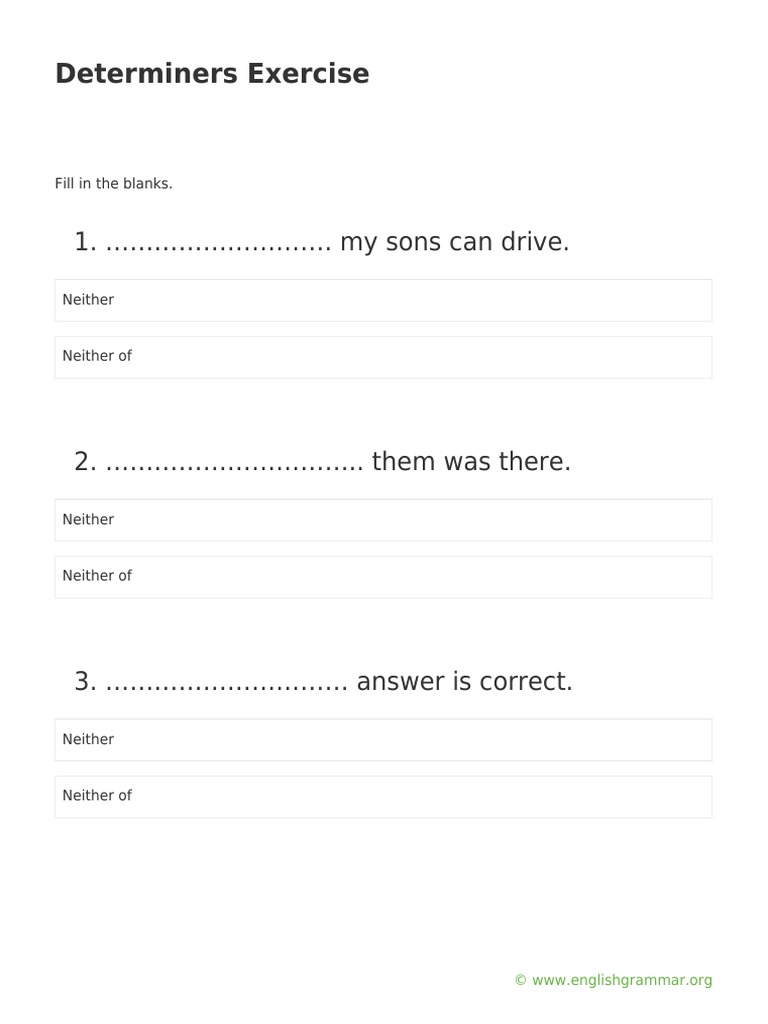Viewport: 768px width, 1024px height.
Task: Click the phrase "them was there."
Action: (x=471, y=462)
